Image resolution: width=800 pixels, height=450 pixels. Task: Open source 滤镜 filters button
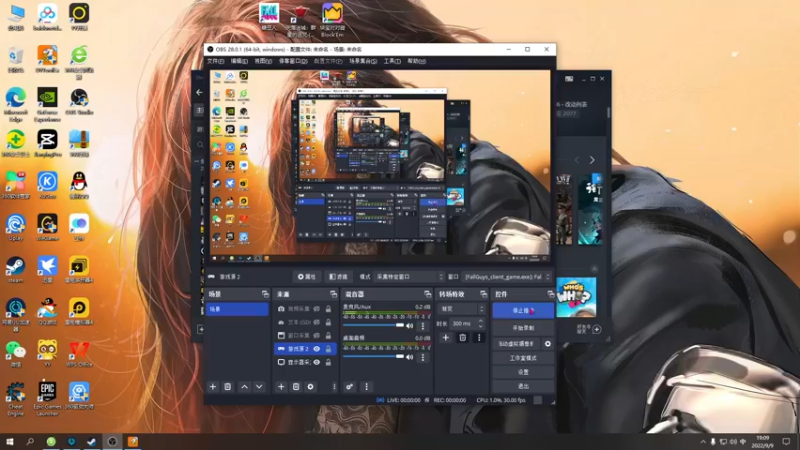[x=338, y=277]
